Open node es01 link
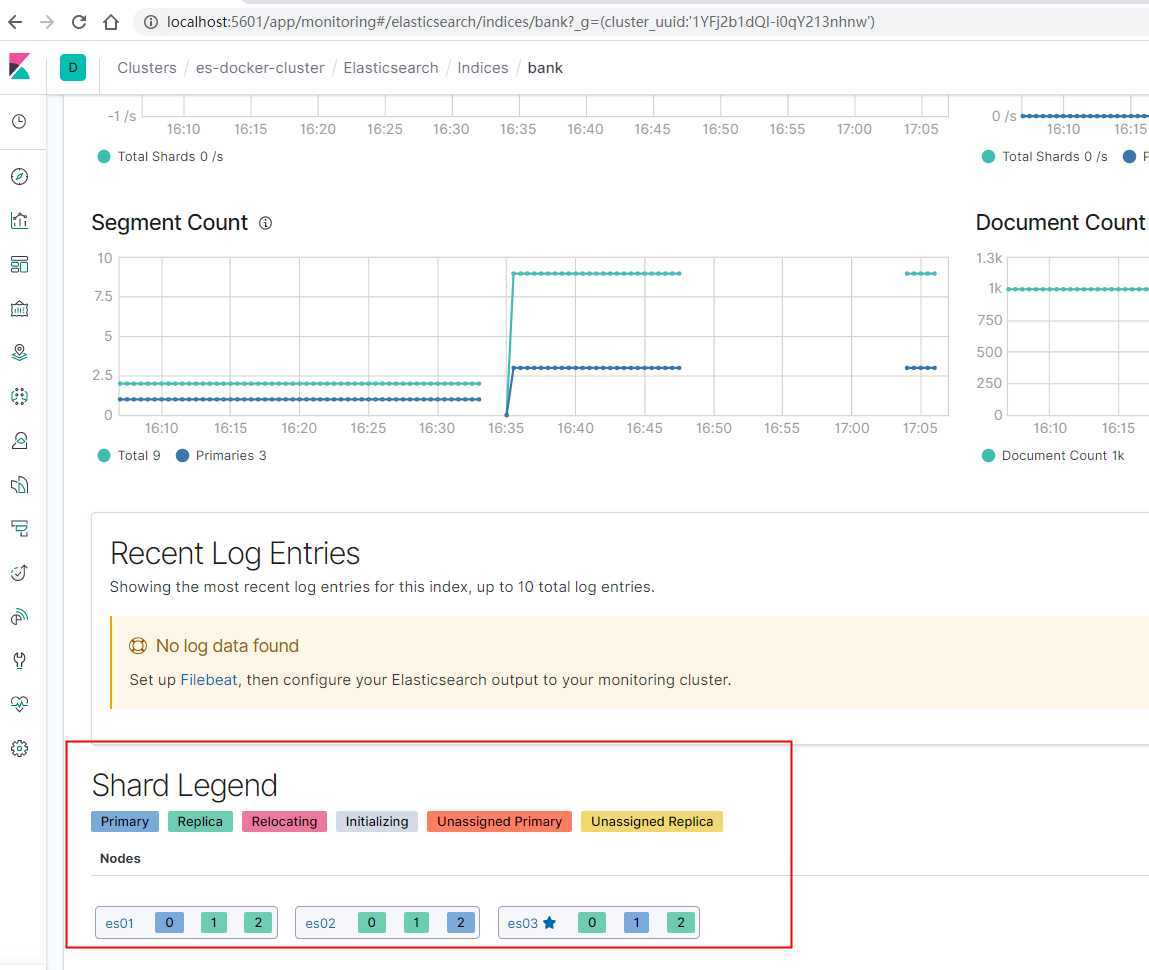This screenshot has height=970, width=1149. [x=119, y=923]
